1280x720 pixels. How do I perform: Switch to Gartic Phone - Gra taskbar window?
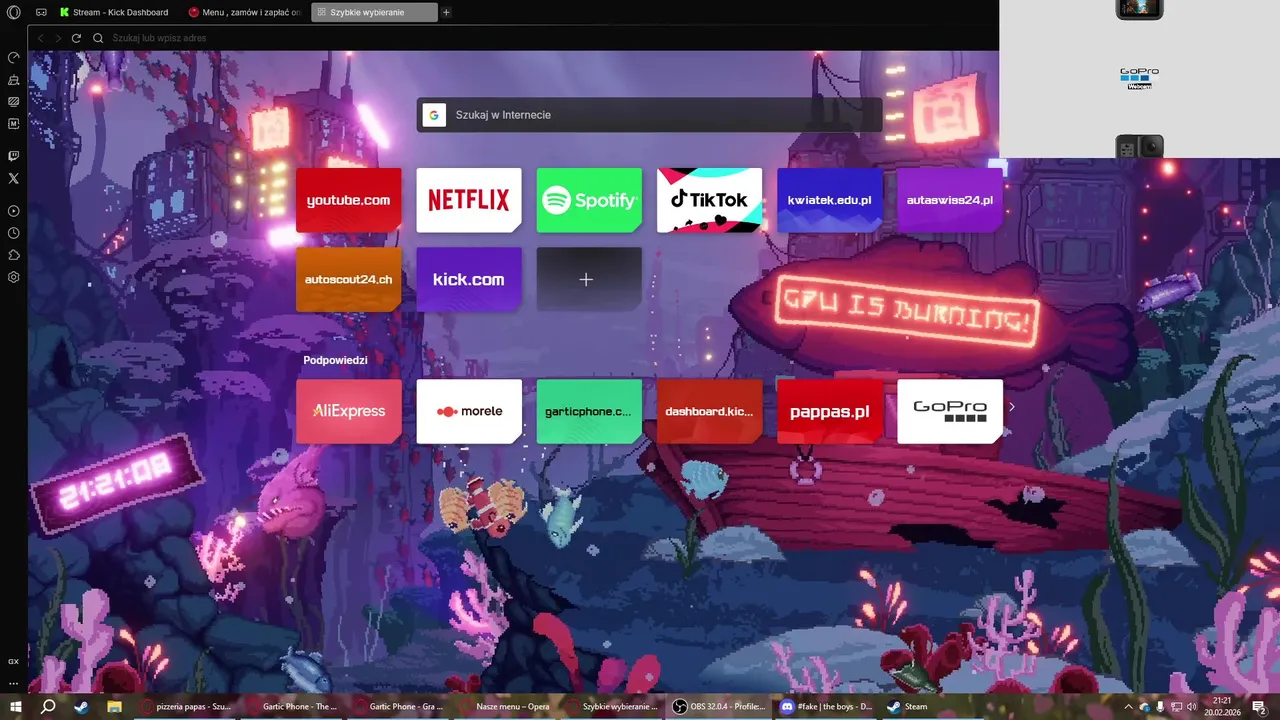[x=399, y=707]
